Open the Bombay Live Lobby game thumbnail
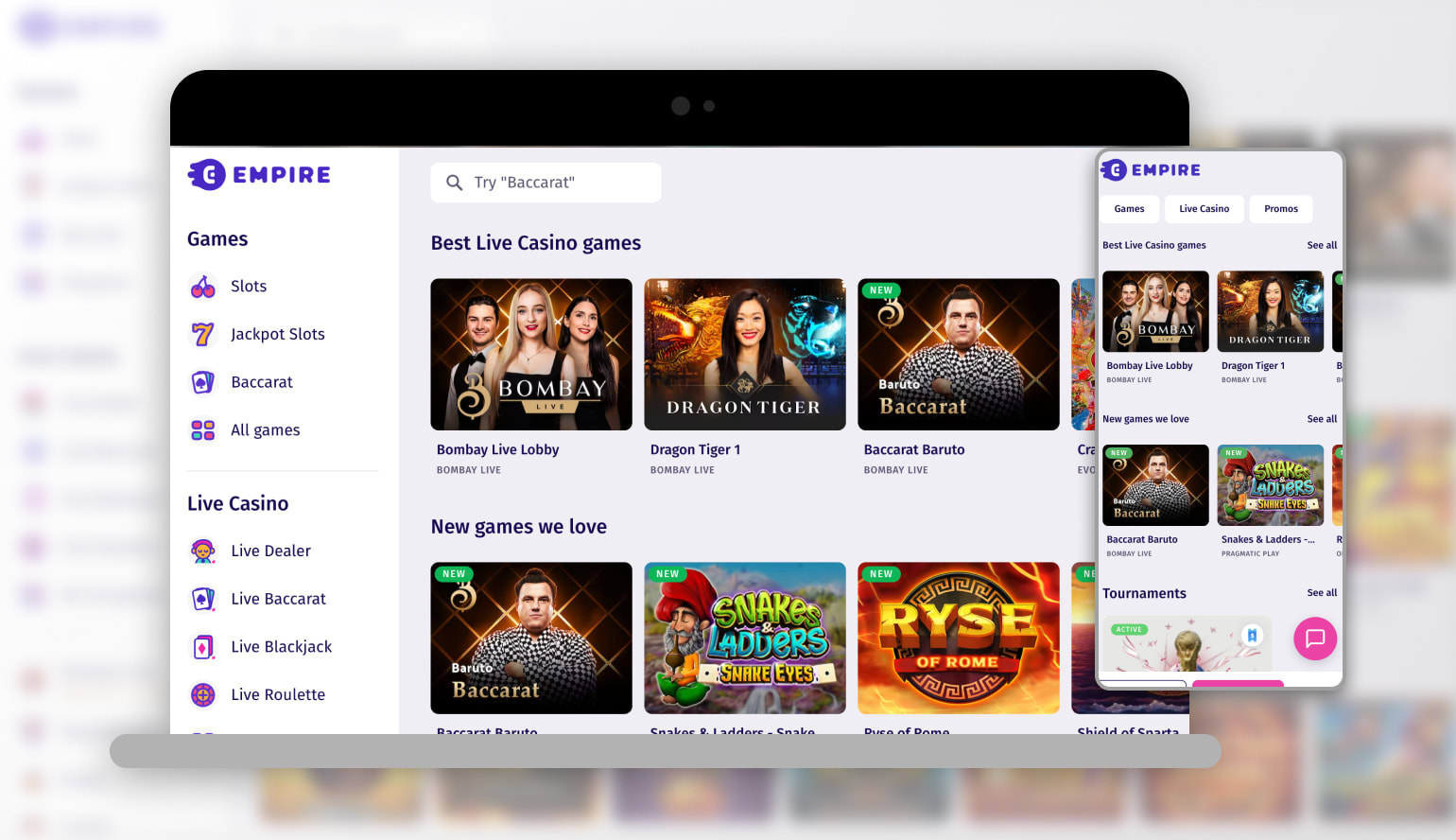Image resolution: width=1456 pixels, height=840 pixels. tap(531, 355)
